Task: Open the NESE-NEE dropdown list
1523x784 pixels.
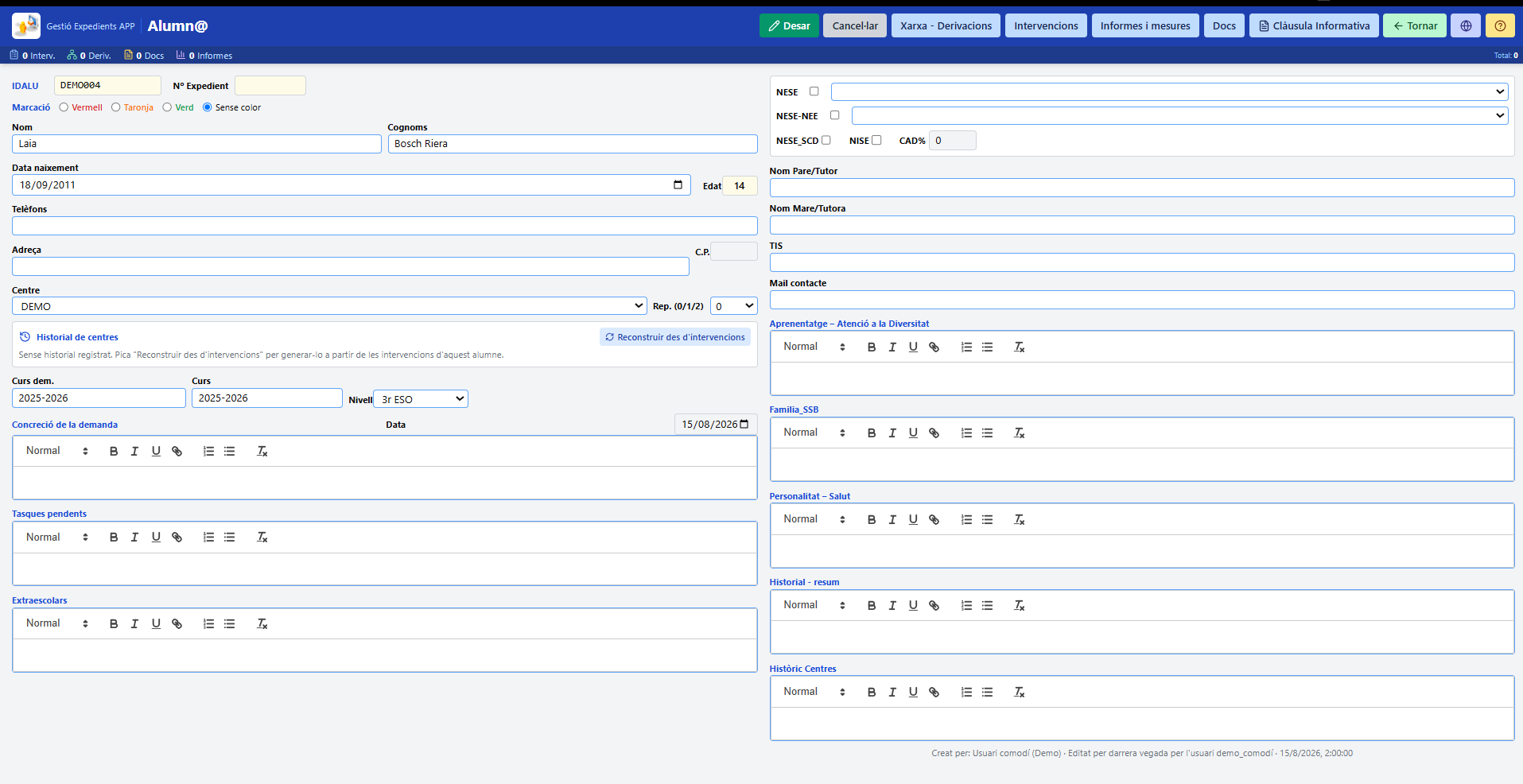Action: coord(1179,115)
